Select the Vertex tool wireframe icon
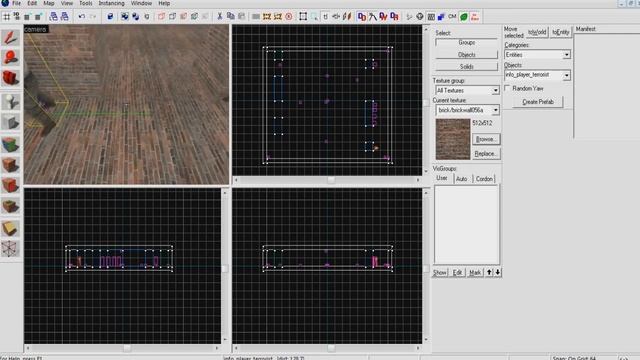The image size is (640, 360). [x=11, y=249]
